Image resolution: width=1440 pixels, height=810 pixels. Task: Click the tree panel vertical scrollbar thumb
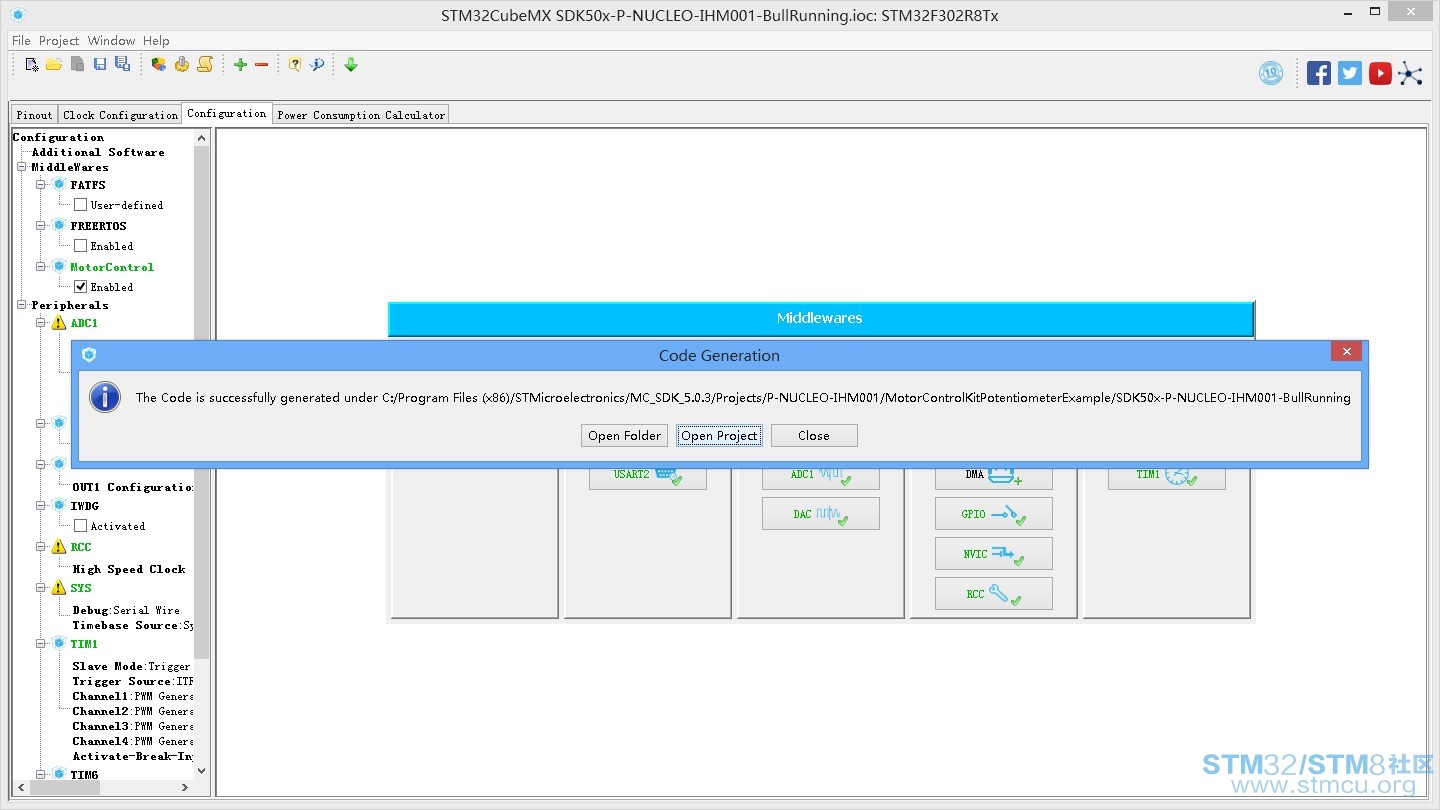coord(202,400)
